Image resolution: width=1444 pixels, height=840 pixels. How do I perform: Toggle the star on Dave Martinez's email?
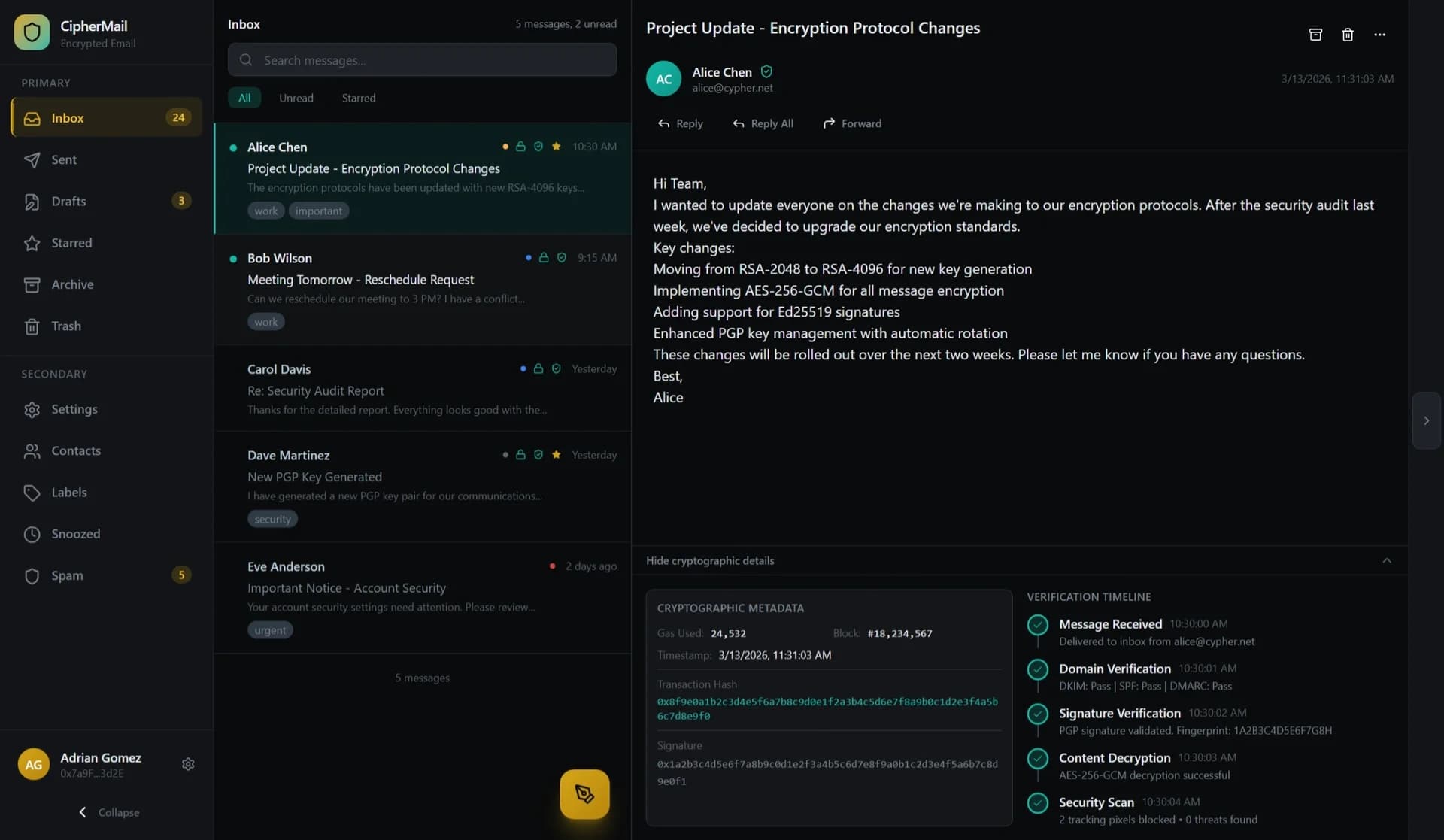pos(557,455)
